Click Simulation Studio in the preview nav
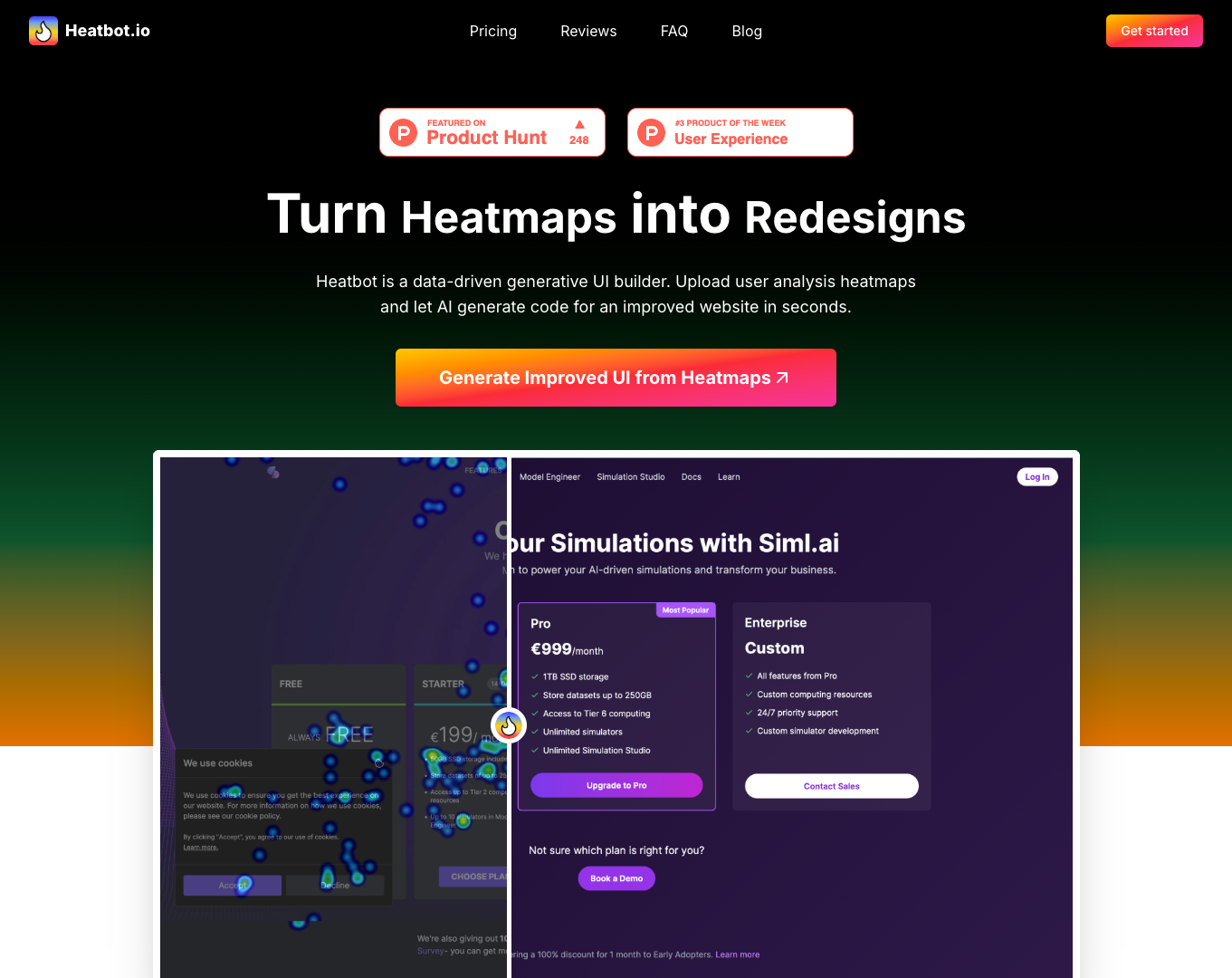 tap(630, 476)
